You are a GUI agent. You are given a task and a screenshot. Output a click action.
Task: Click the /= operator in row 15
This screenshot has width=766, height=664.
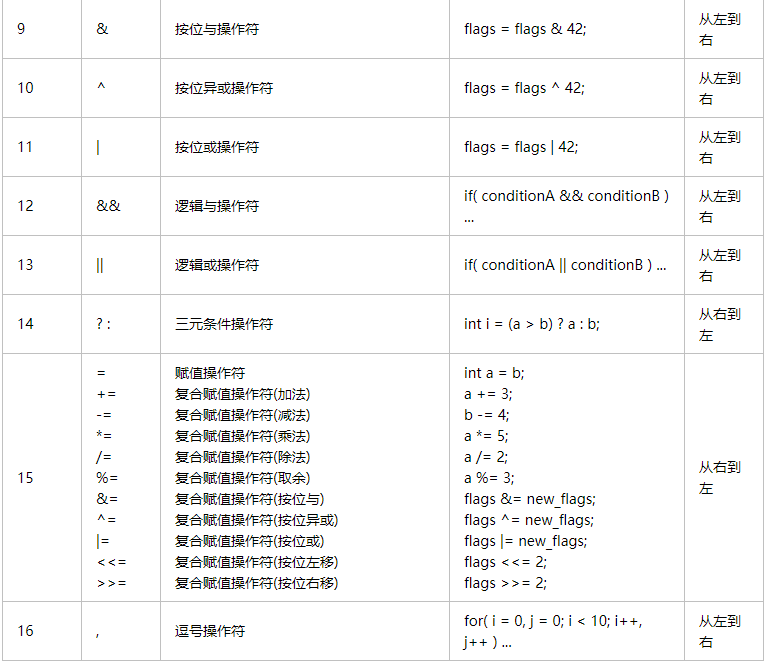[x=104, y=457]
